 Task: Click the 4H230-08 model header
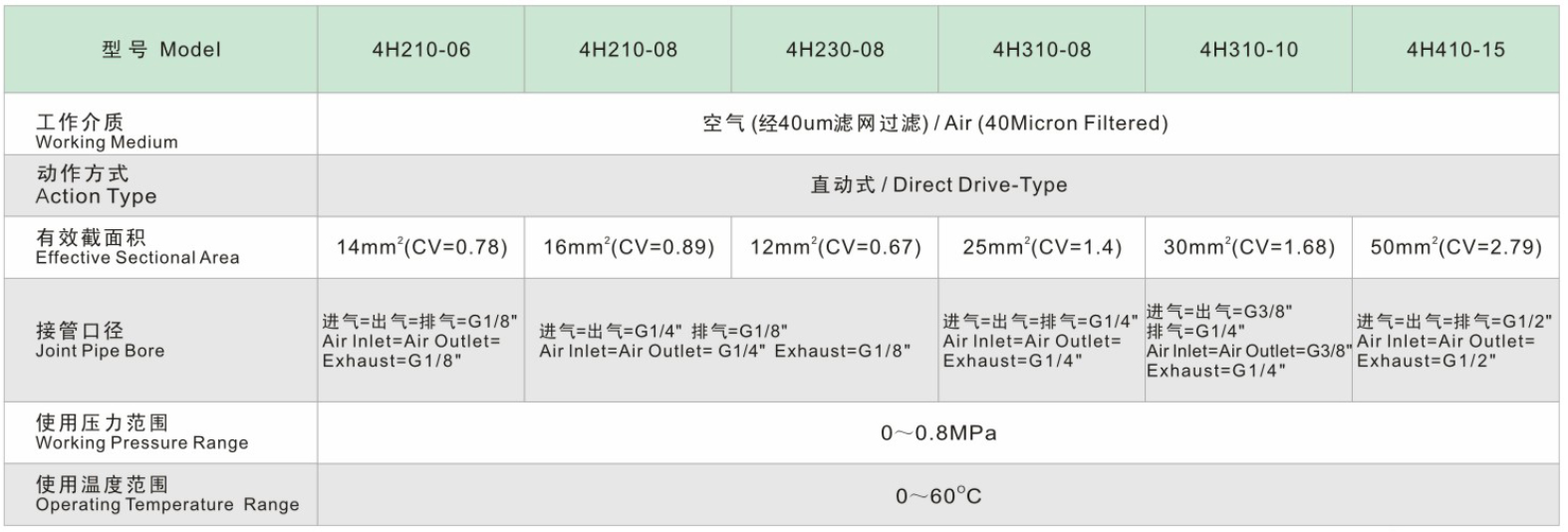coord(835,49)
